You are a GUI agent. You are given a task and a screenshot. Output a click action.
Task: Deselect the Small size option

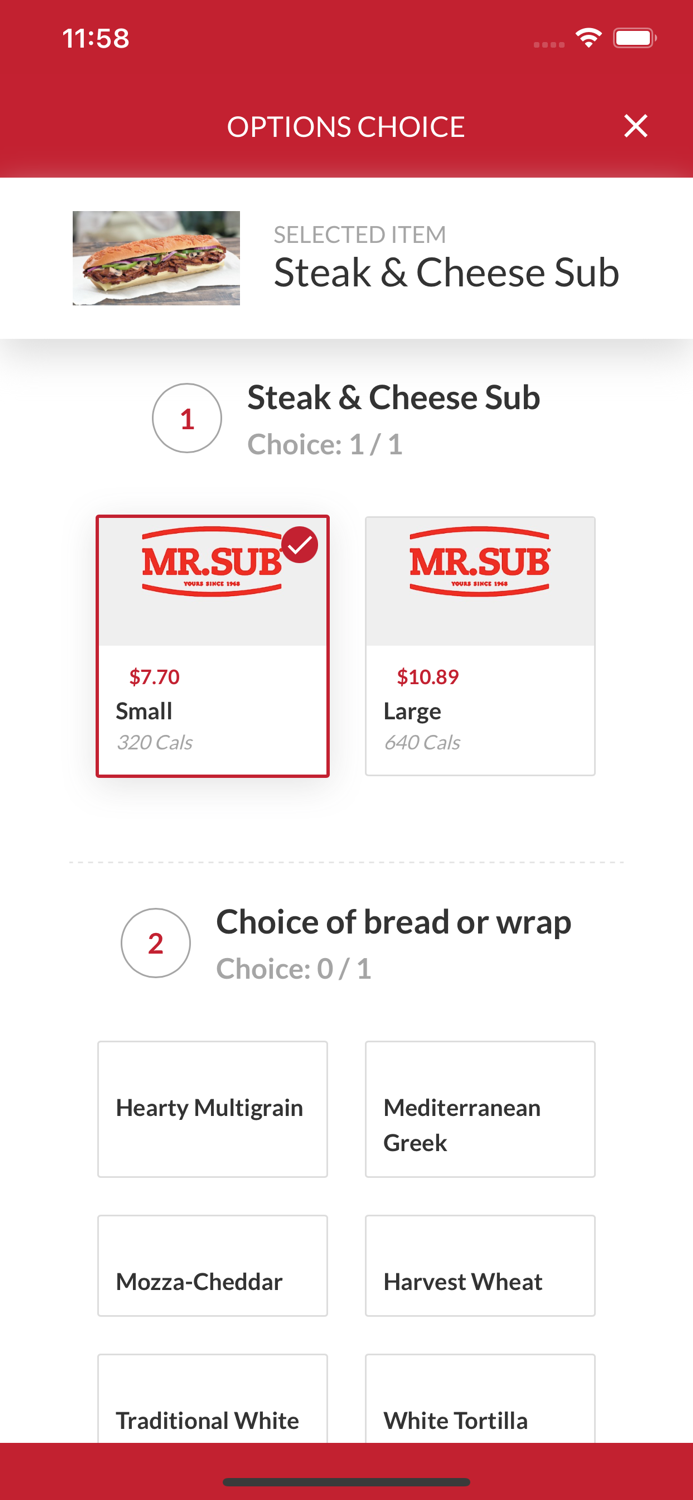[212, 646]
